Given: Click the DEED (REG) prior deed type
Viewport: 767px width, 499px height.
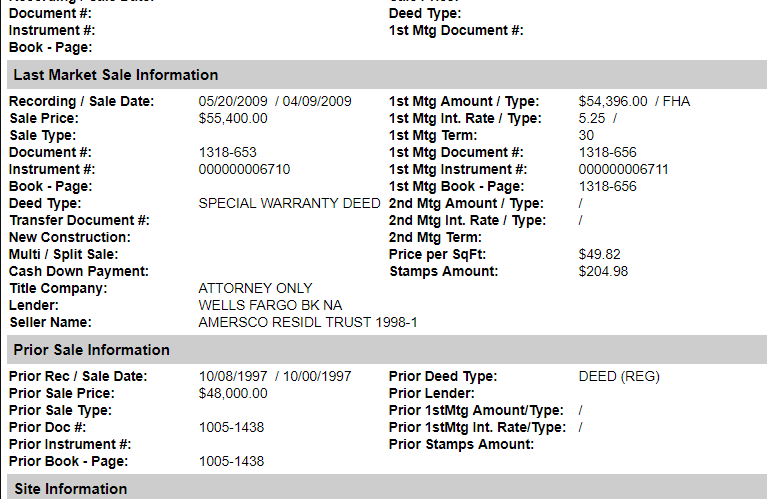Looking at the screenshot, I should point(619,376).
